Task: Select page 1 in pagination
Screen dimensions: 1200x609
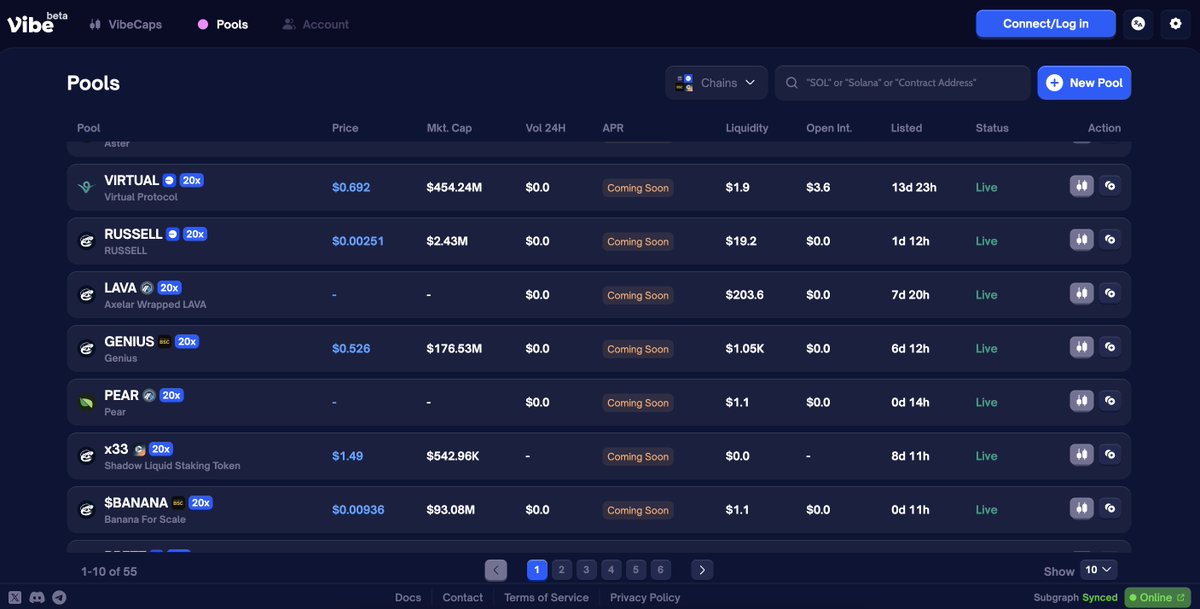Action: tap(537, 570)
